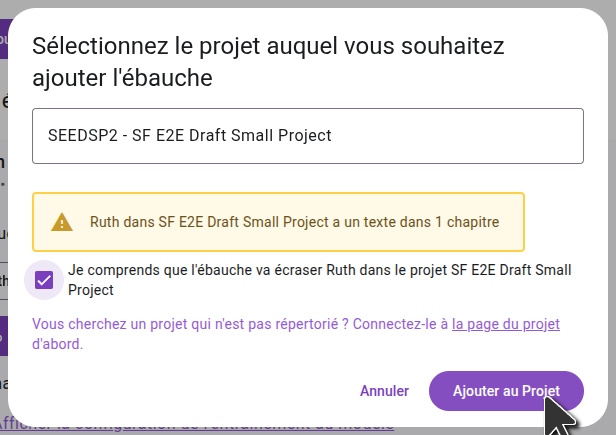The image size is (616, 435).
Task: Click the word 'Project' under the checkbox label
Action: pos(91,290)
